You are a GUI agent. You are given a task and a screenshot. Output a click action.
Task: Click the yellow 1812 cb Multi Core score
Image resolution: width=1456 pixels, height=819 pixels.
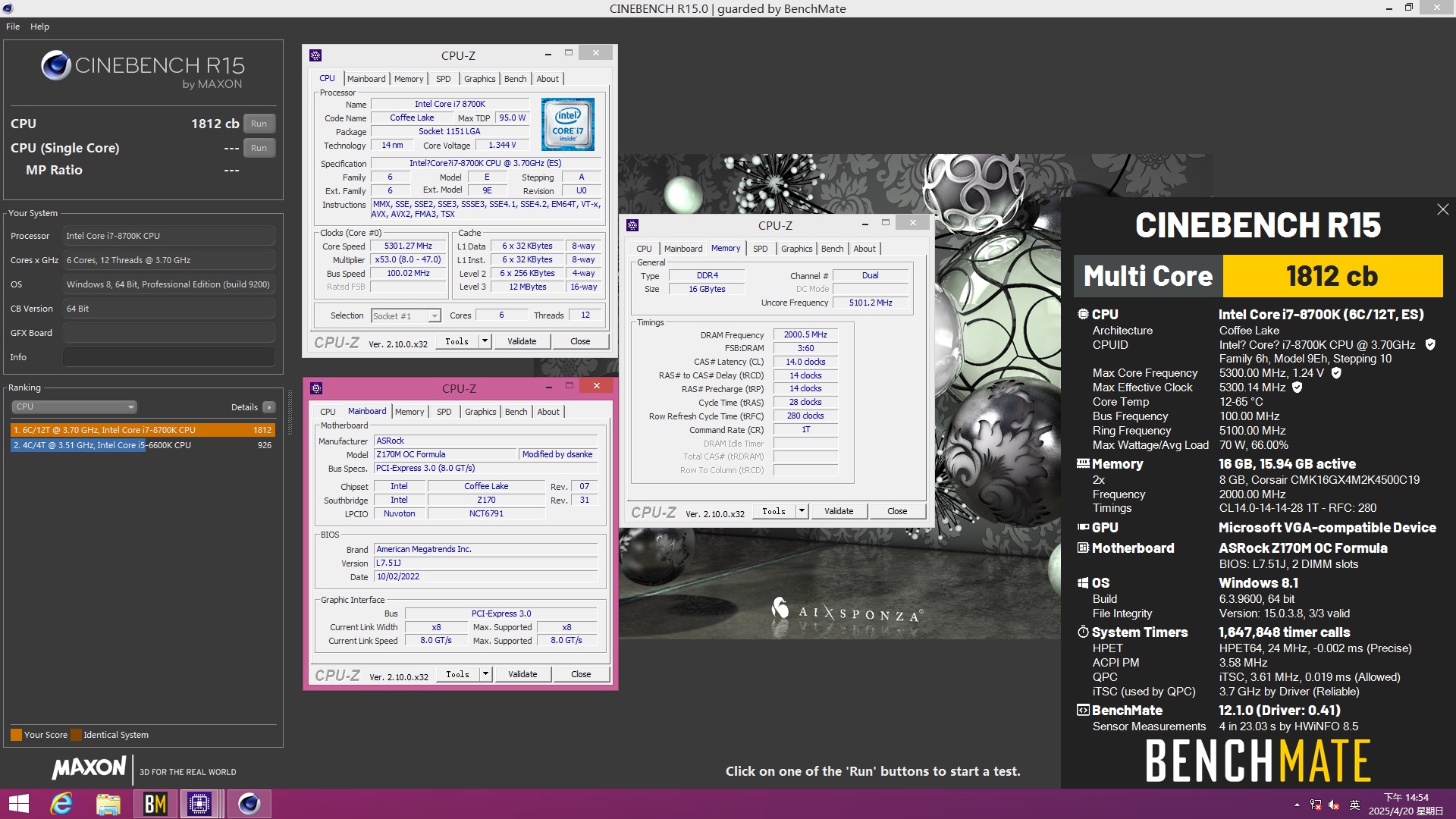pos(1332,276)
